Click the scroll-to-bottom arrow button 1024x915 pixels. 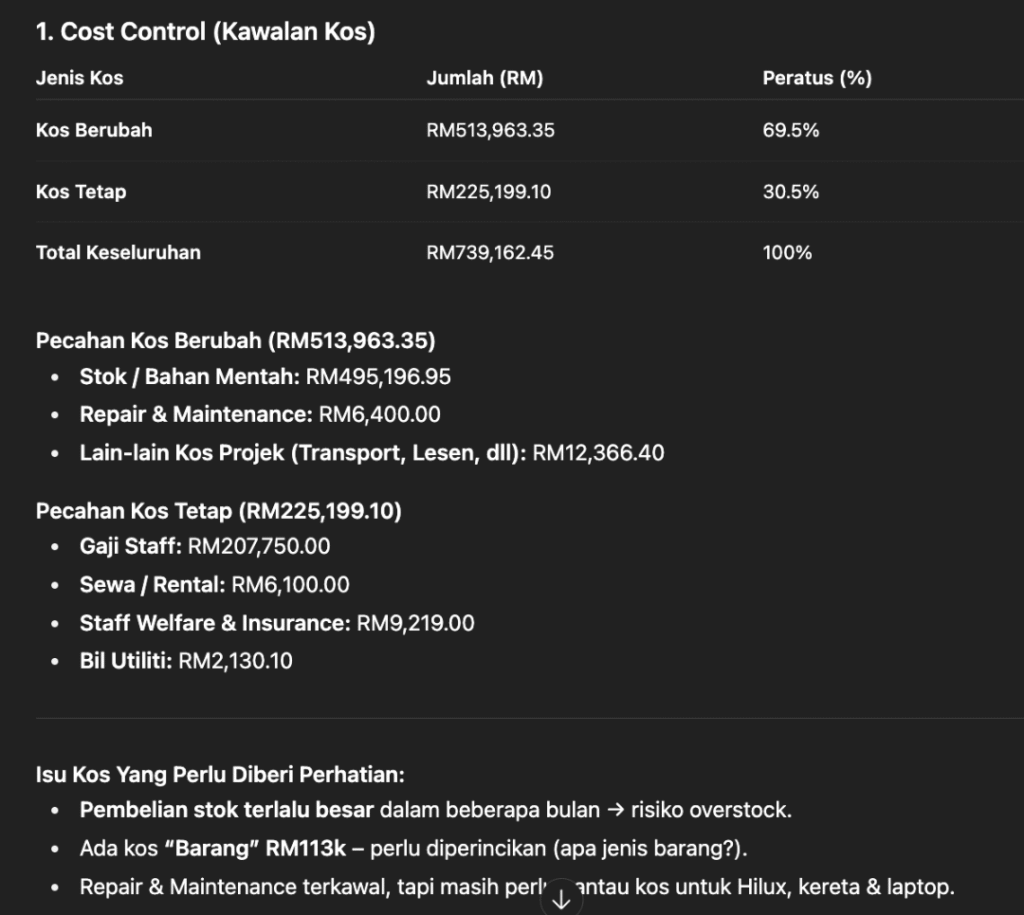pos(561,897)
